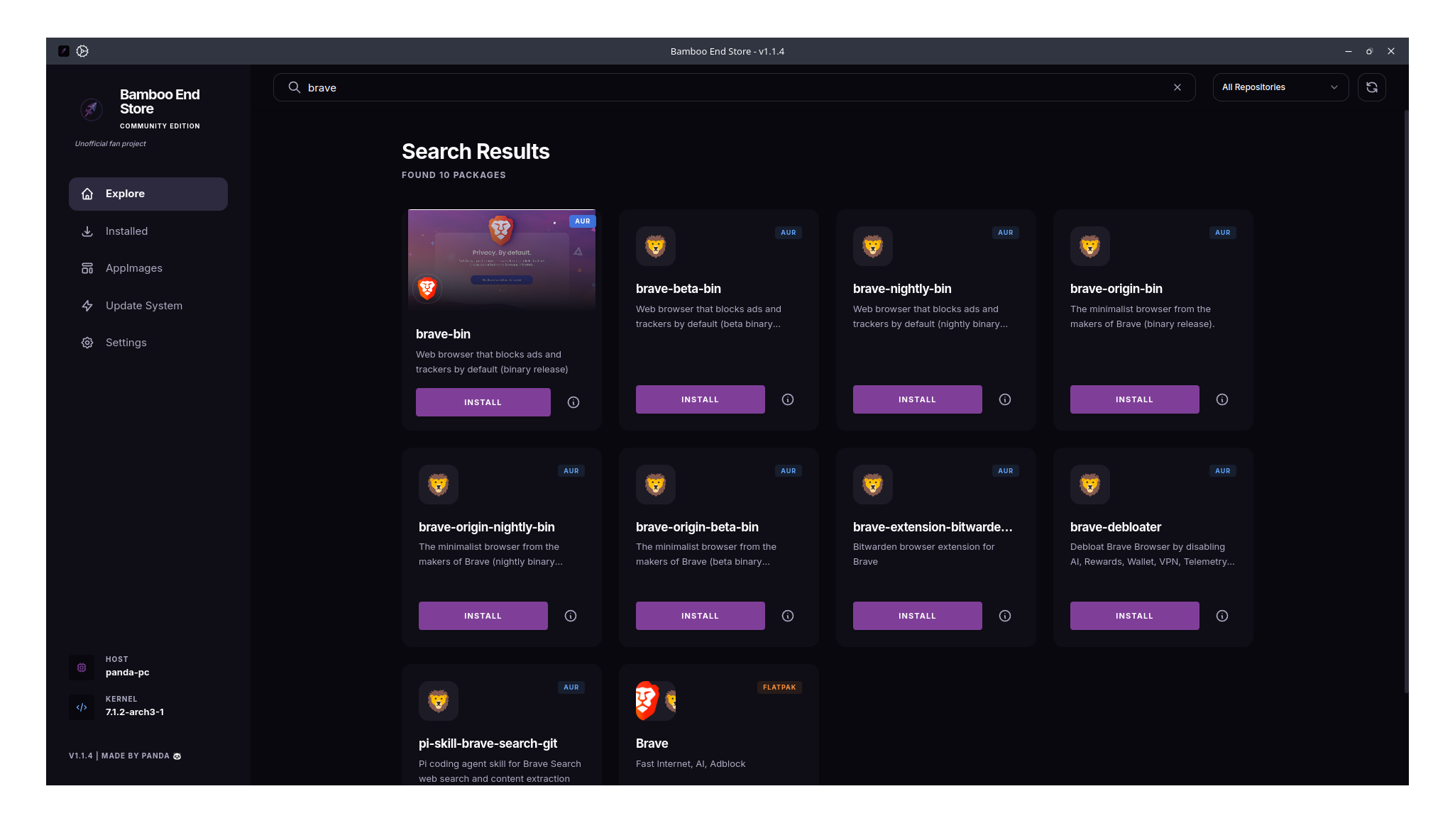The width and height of the screenshot is (1455, 840).
Task: Open the Update System section
Action: [148, 306]
